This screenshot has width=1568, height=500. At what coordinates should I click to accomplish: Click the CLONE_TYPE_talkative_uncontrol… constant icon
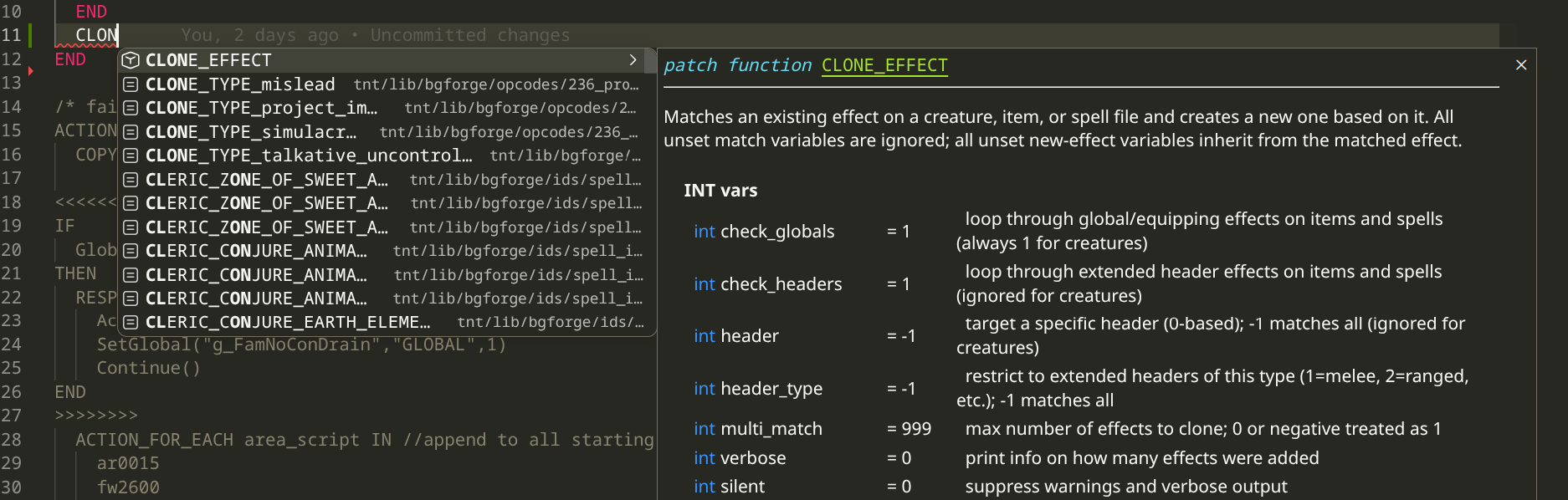tap(131, 156)
